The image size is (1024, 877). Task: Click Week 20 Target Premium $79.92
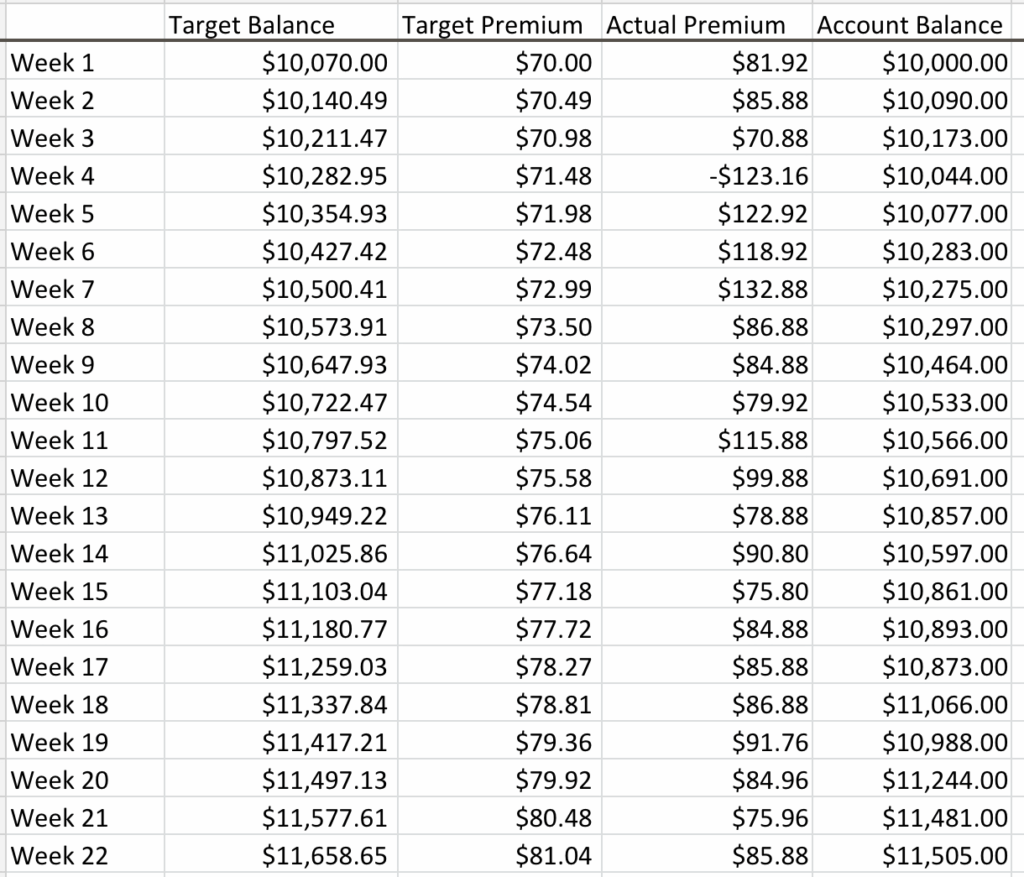[x=554, y=780]
